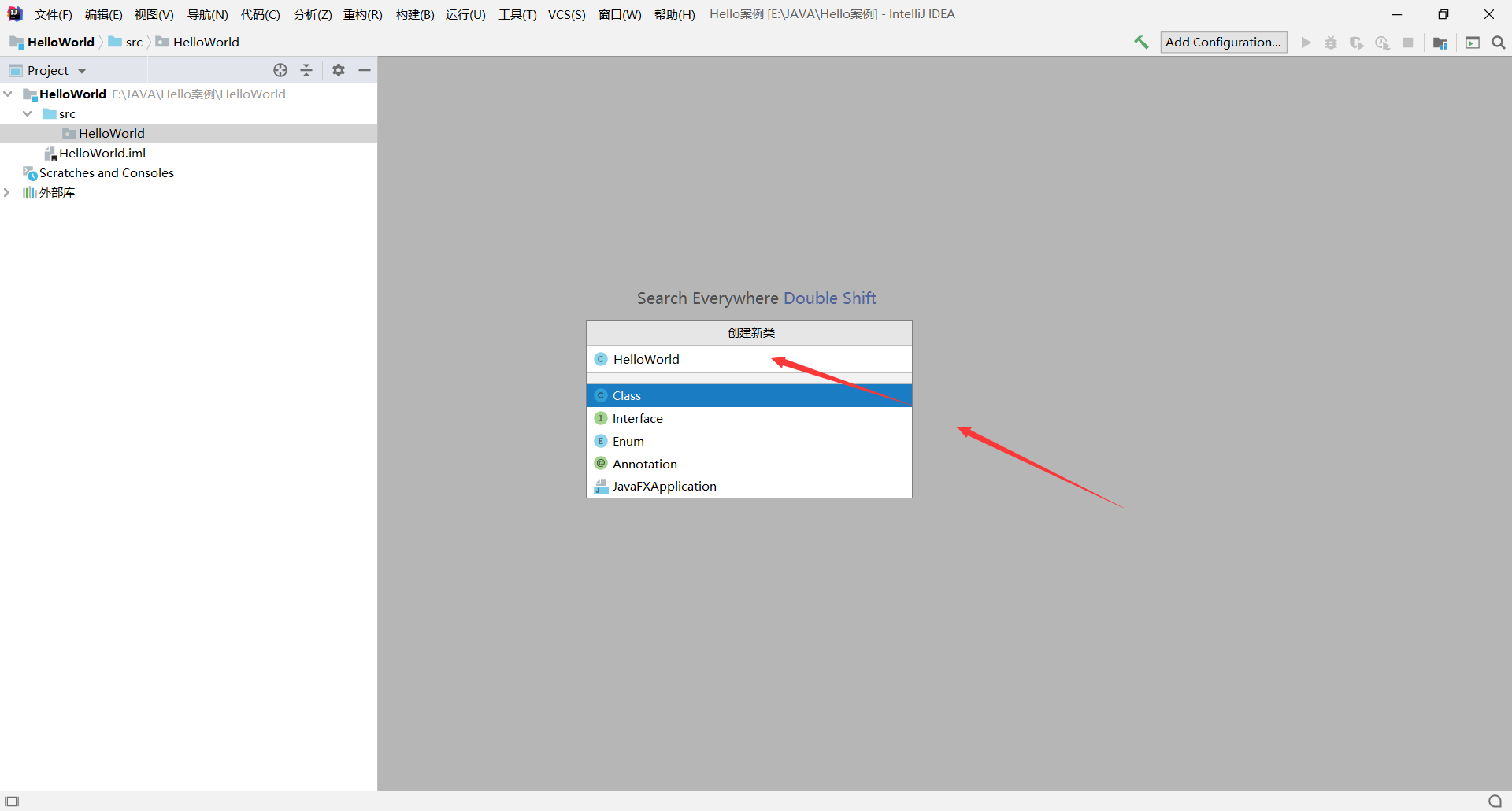Expand the 外部库 node
The height and width of the screenshot is (811, 1512).
tap(7, 192)
